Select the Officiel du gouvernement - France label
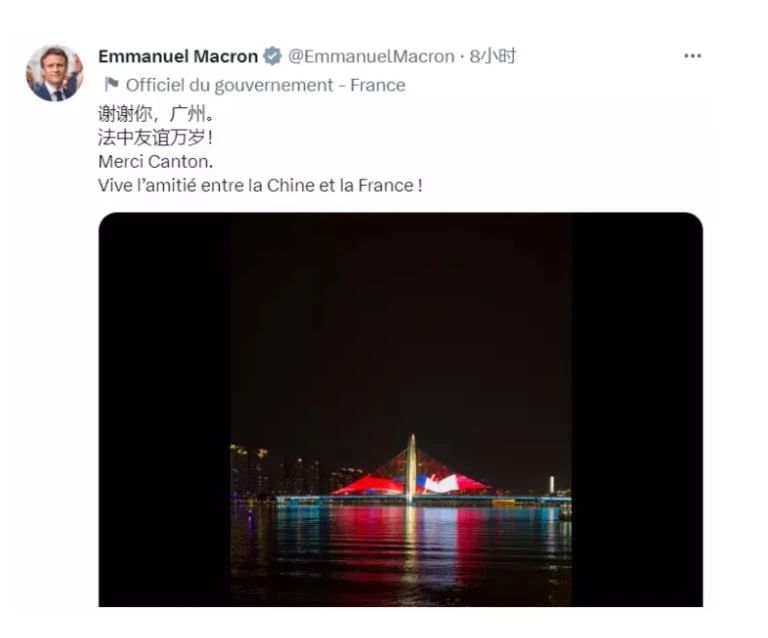 point(265,85)
